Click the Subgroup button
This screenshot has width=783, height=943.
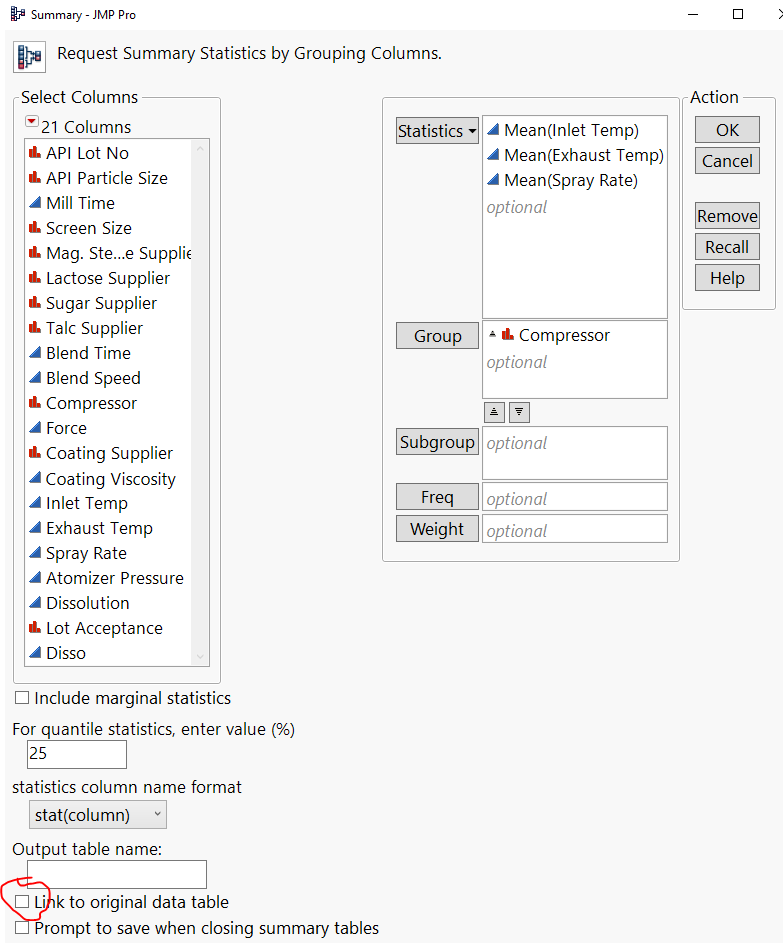click(x=437, y=441)
